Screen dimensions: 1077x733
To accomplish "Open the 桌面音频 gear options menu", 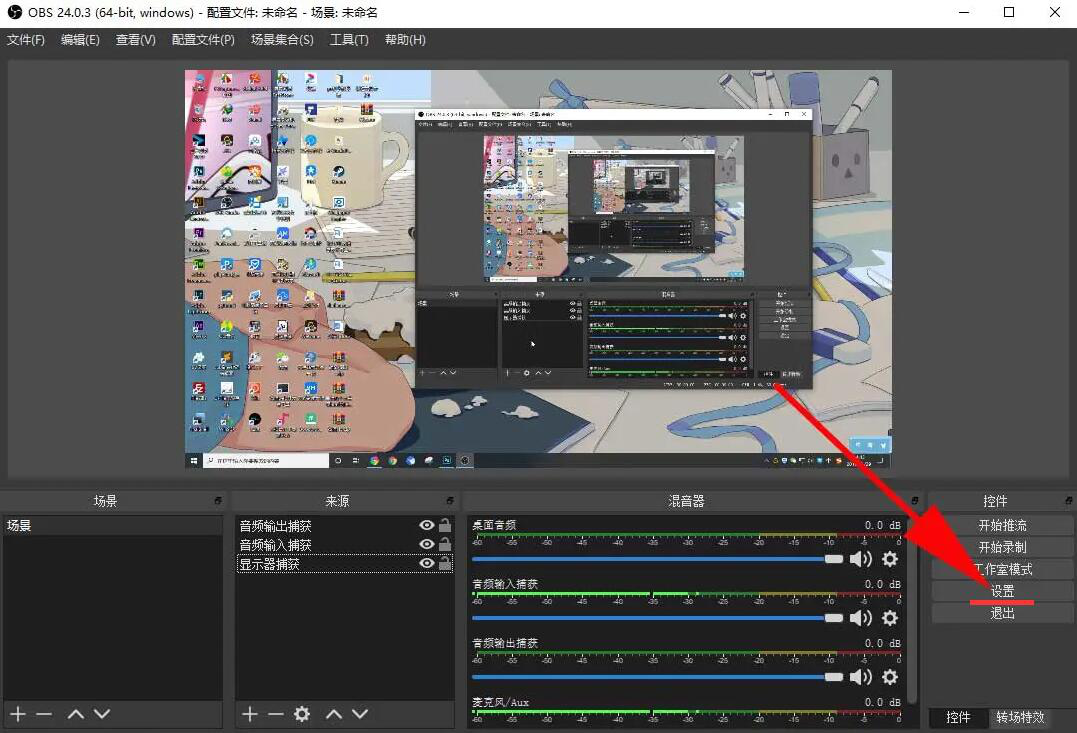I will (x=890, y=559).
